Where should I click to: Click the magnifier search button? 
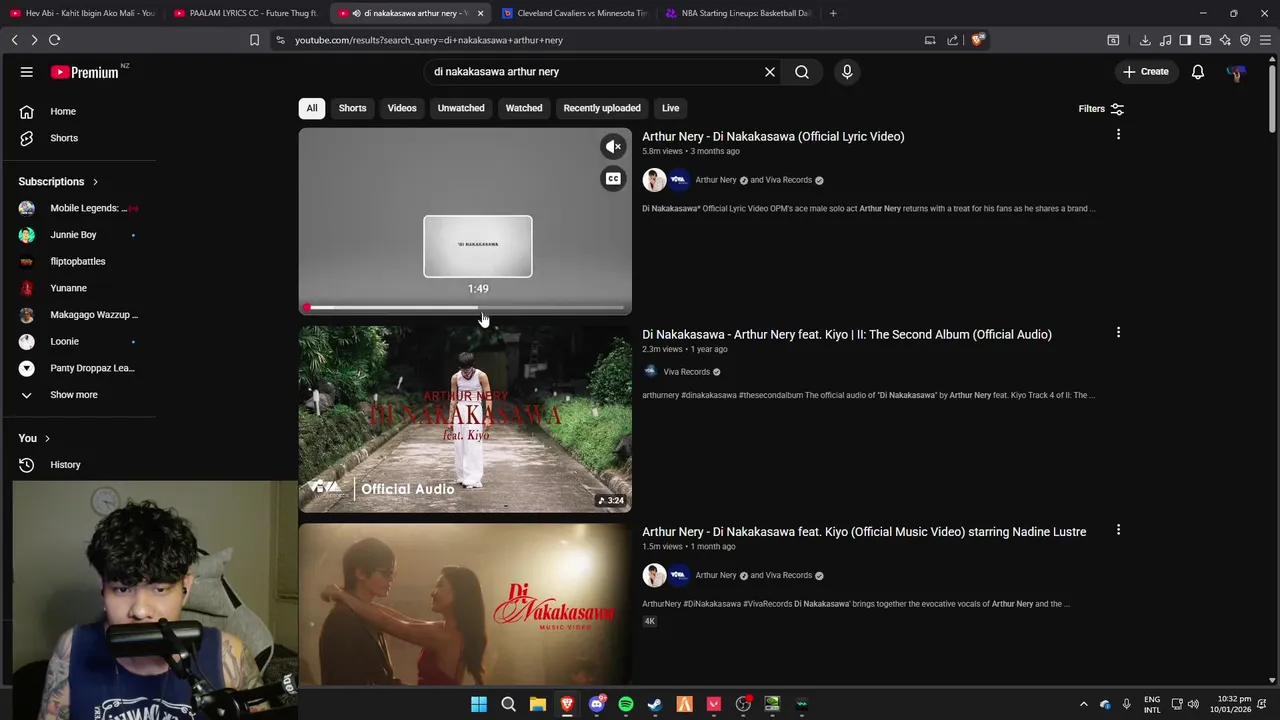[802, 72]
